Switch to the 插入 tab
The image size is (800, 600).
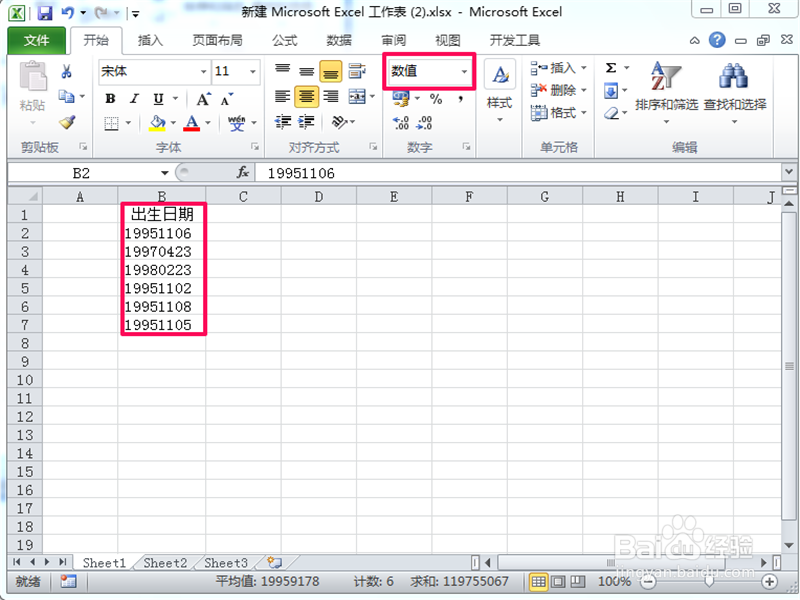tap(150, 40)
